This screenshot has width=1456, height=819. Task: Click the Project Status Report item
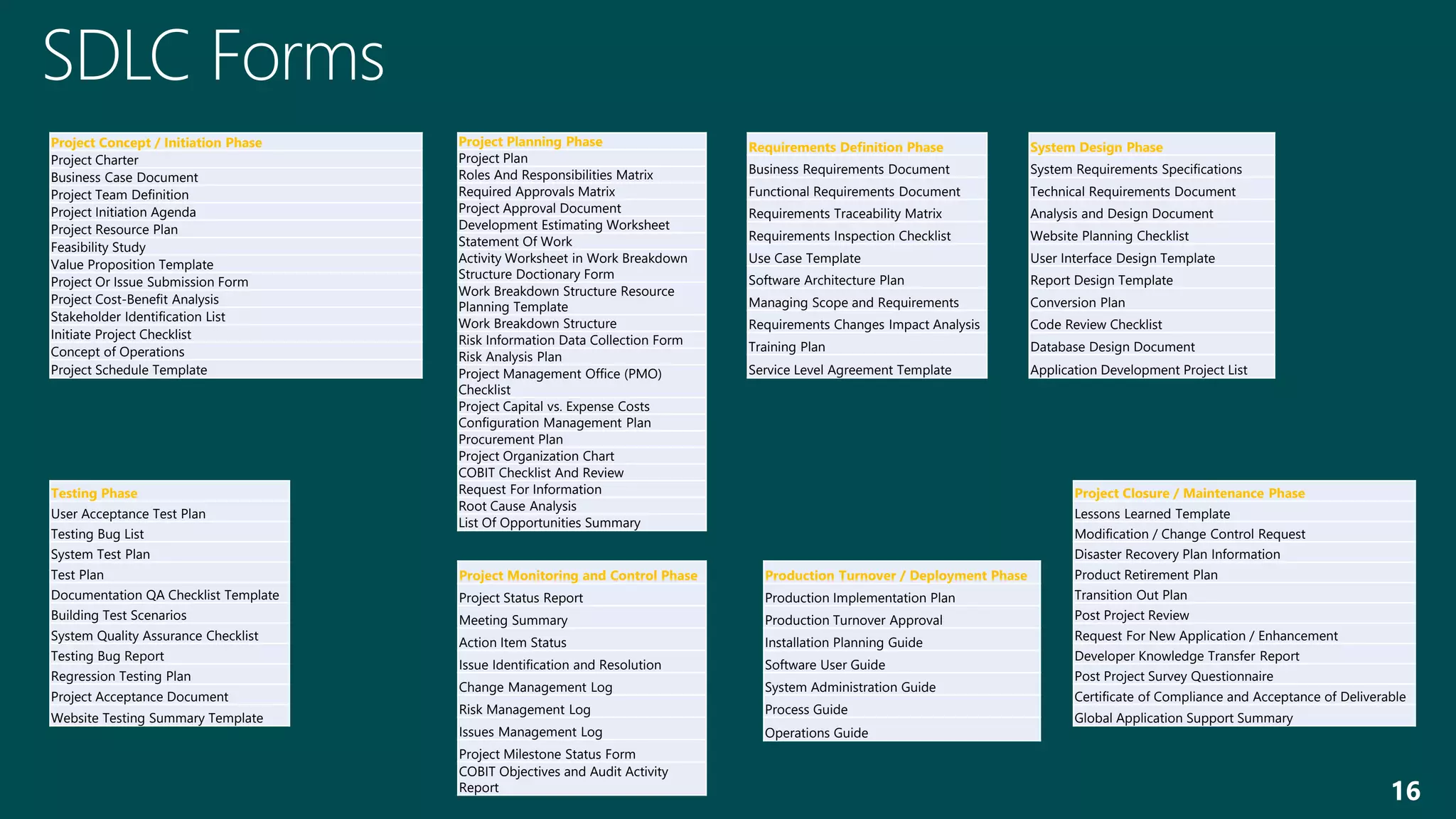pyautogui.click(x=520, y=598)
